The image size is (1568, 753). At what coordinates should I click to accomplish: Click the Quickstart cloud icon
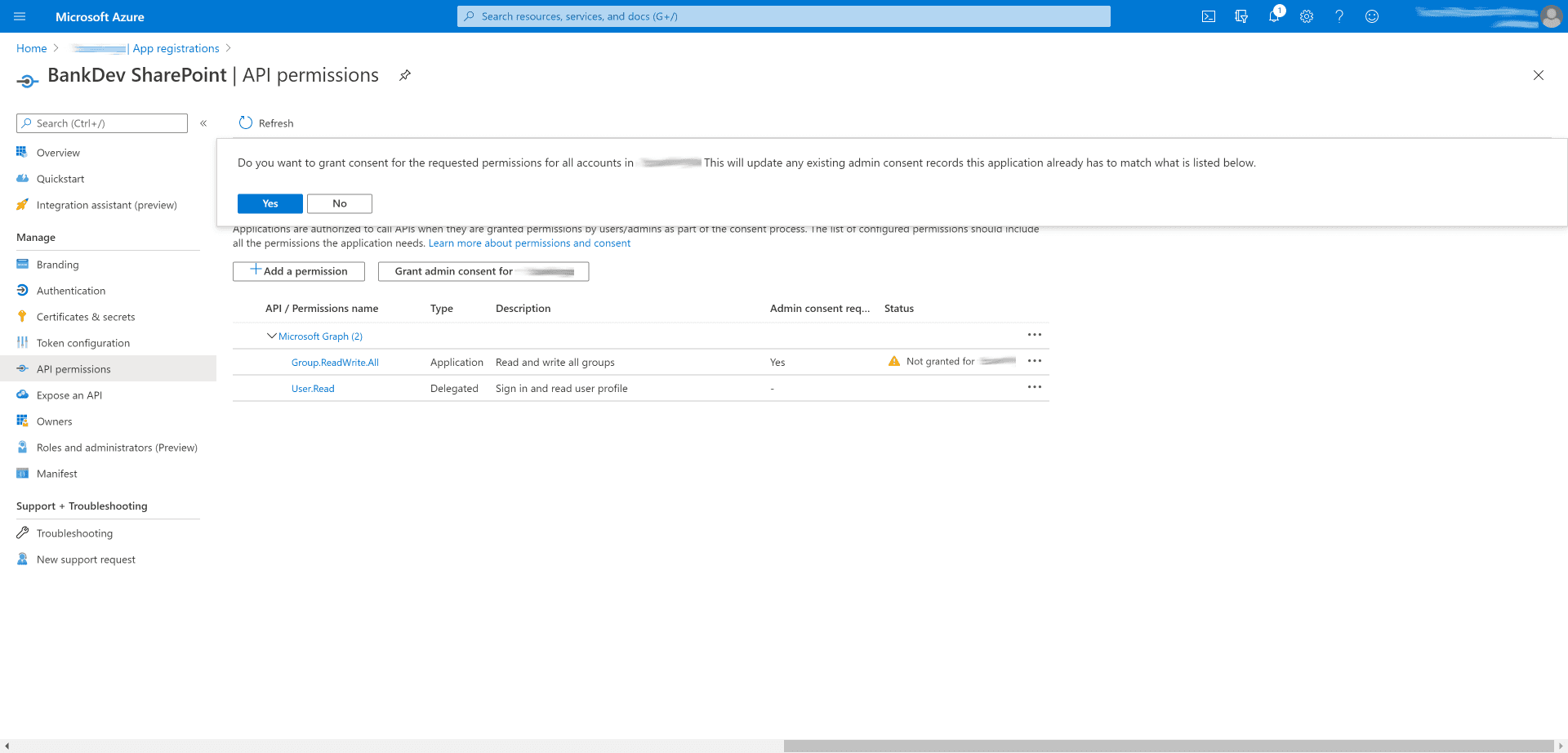[22, 178]
